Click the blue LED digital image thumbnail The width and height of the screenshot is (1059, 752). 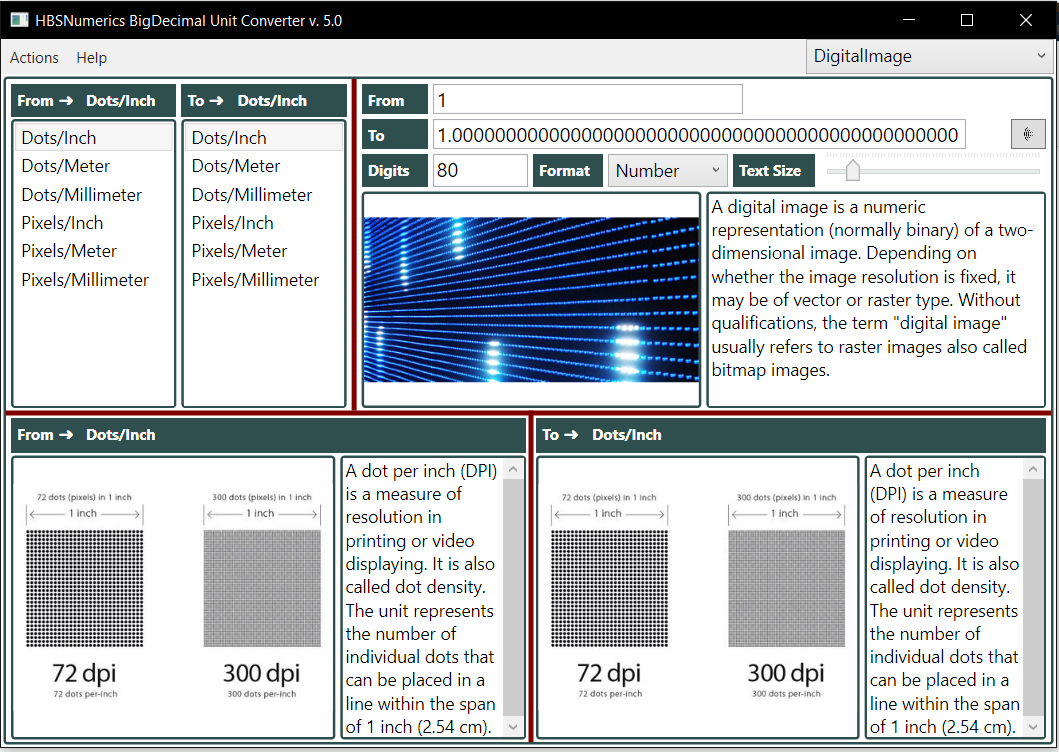coord(531,300)
